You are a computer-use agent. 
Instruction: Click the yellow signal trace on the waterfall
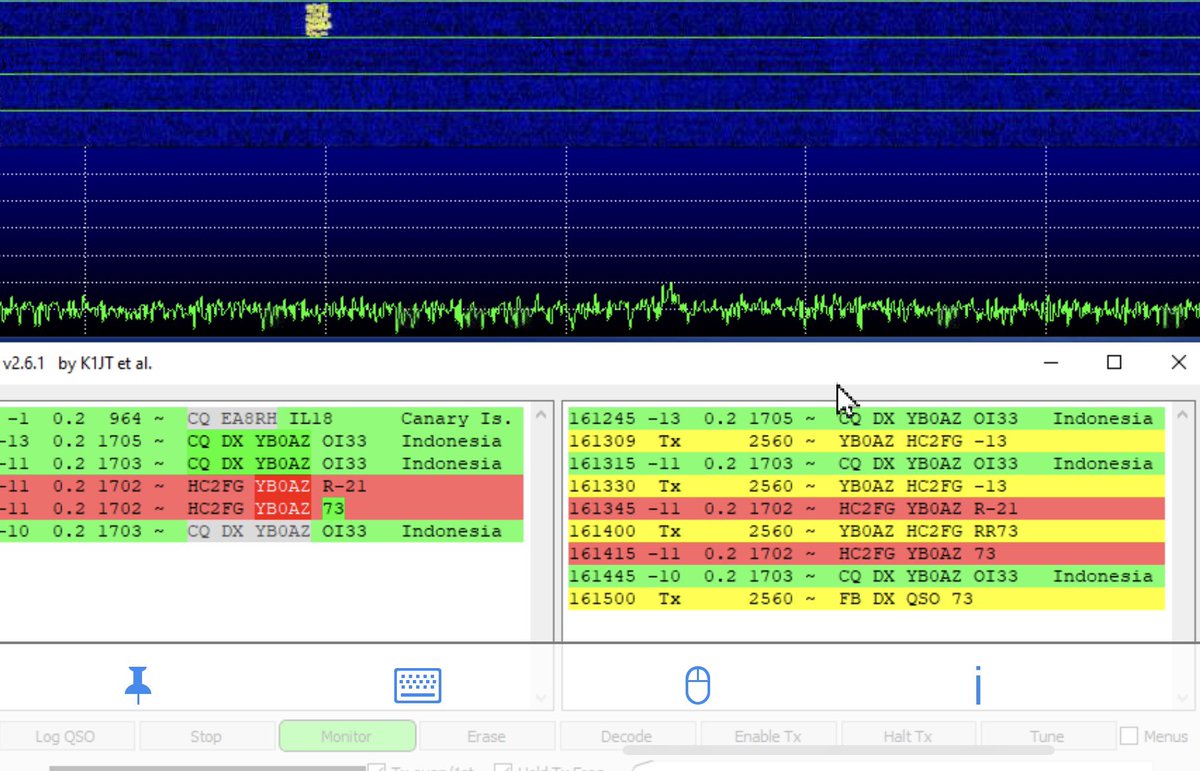coord(317,19)
